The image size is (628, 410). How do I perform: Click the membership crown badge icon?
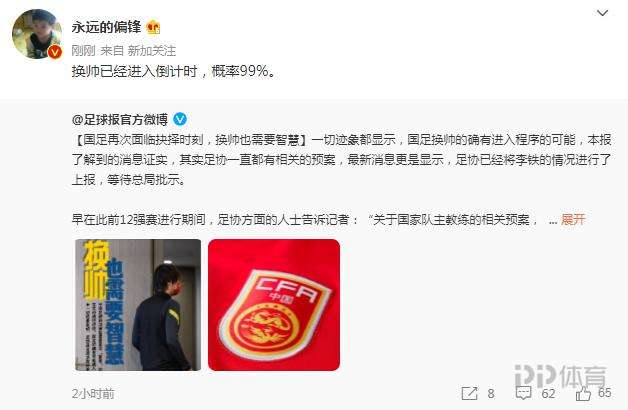(153, 27)
